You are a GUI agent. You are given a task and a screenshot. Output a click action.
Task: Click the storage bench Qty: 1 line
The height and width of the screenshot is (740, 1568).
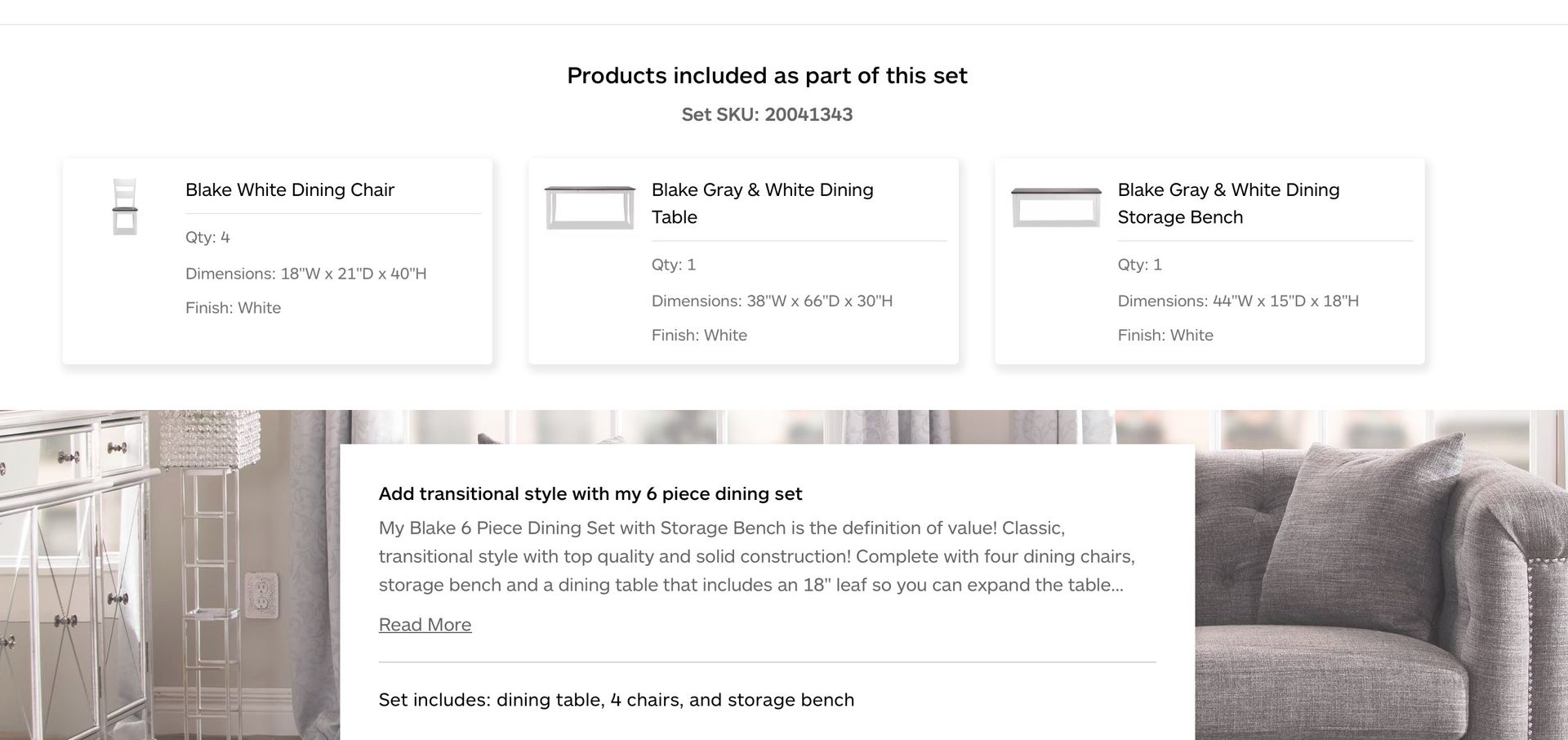pyautogui.click(x=1140, y=265)
